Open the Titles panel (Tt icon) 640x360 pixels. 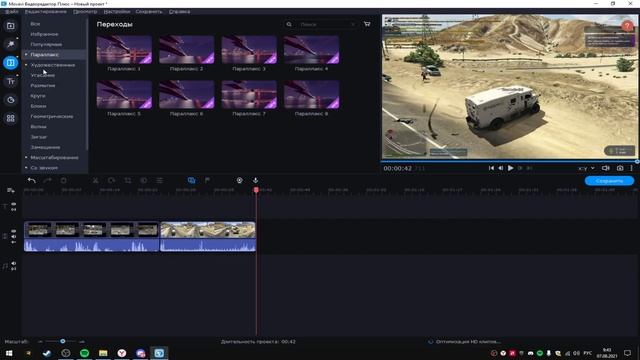click(x=11, y=81)
